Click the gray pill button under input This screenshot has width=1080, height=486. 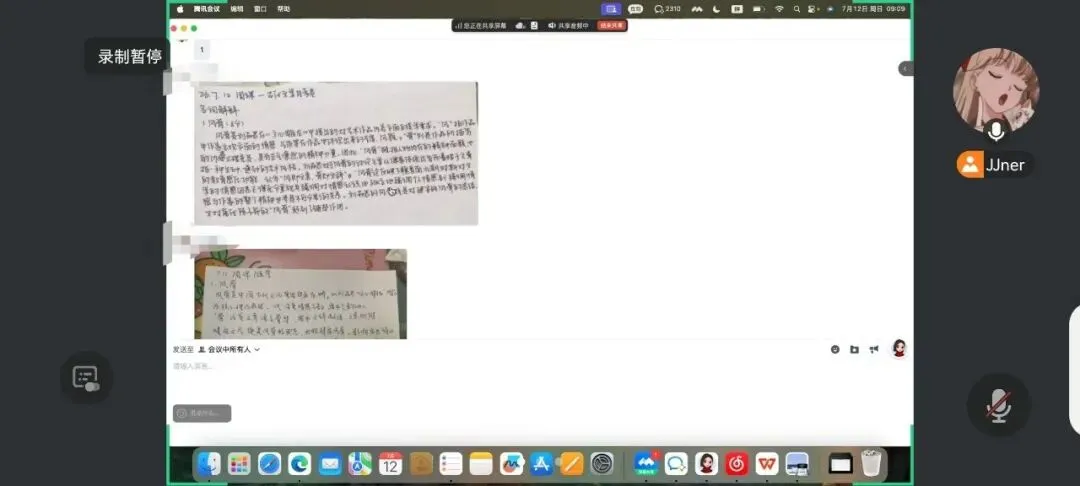(x=202, y=413)
